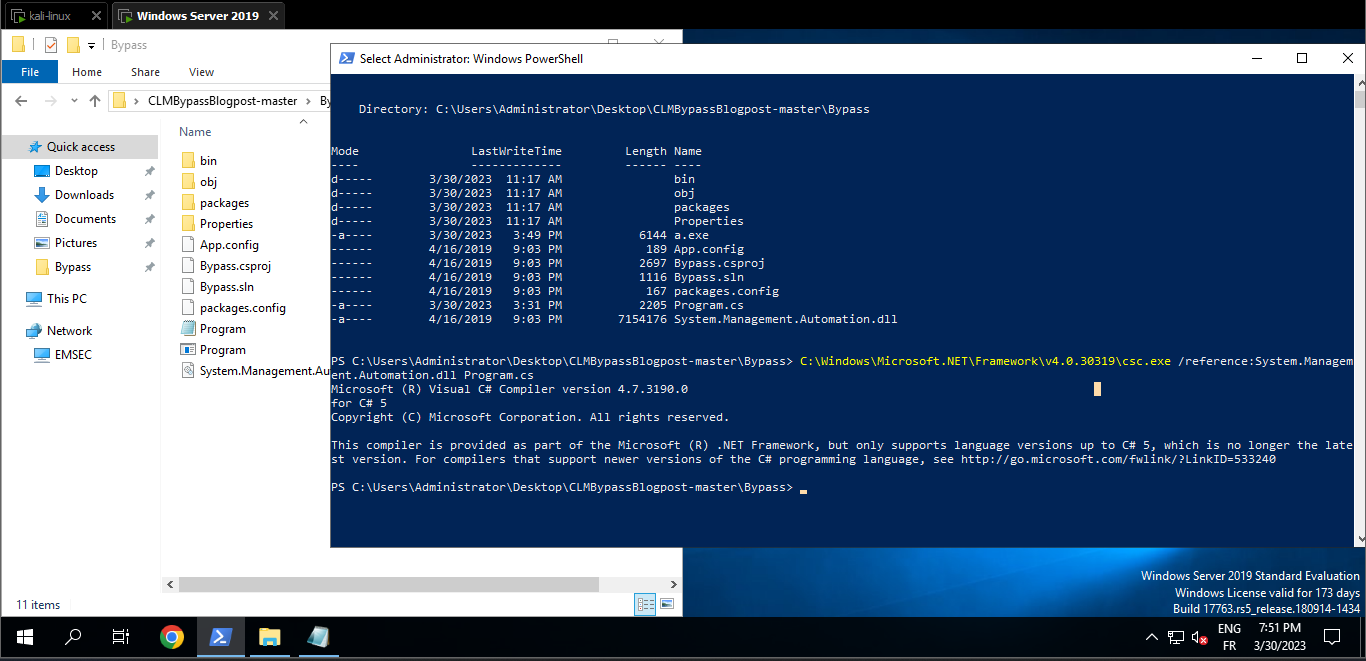Image resolution: width=1366 pixels, height=661 pixels.
Task: Switch Explorer to Details view
Action: point(645,604)
